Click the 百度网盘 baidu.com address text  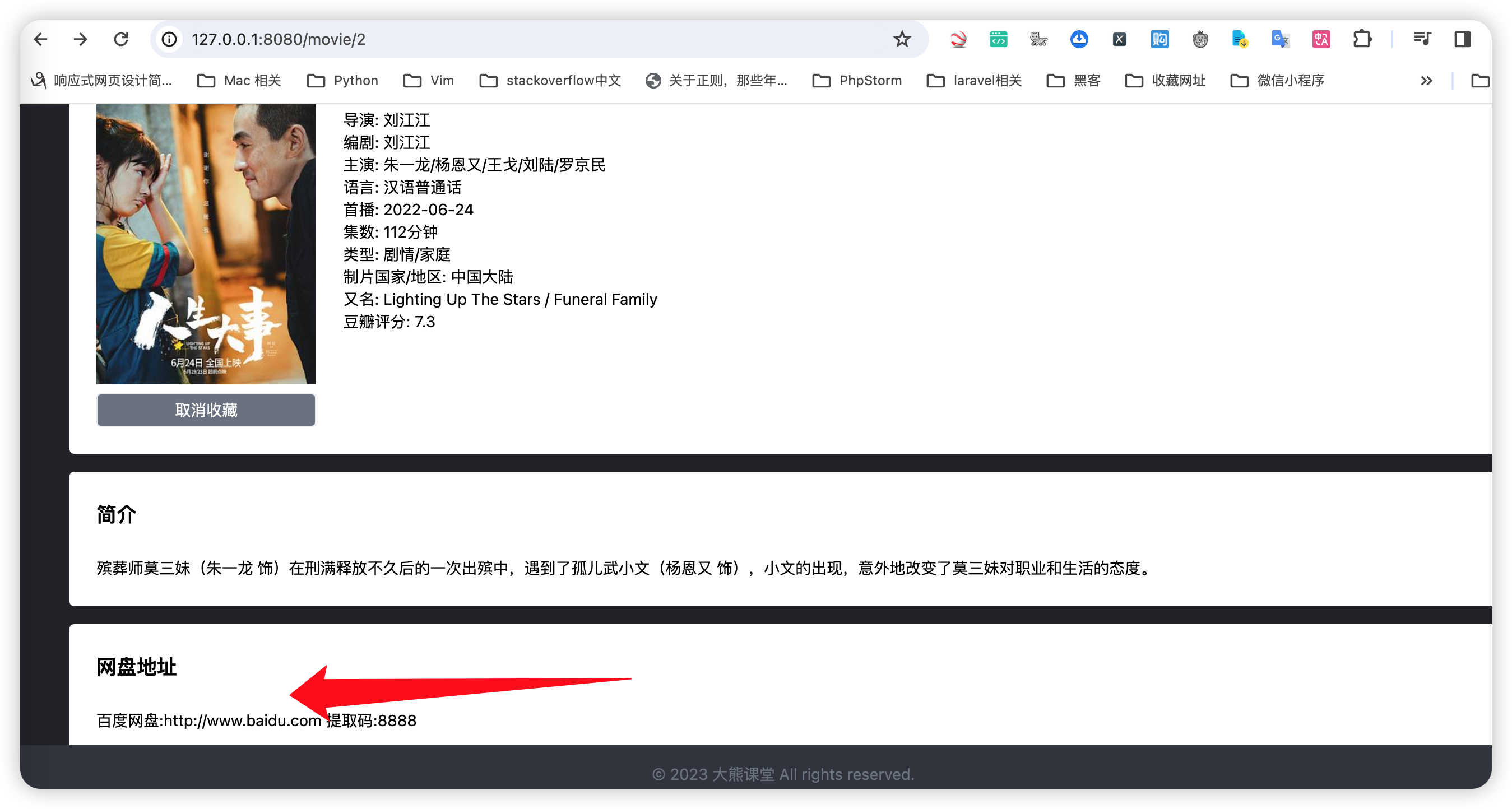coord(257,720)
